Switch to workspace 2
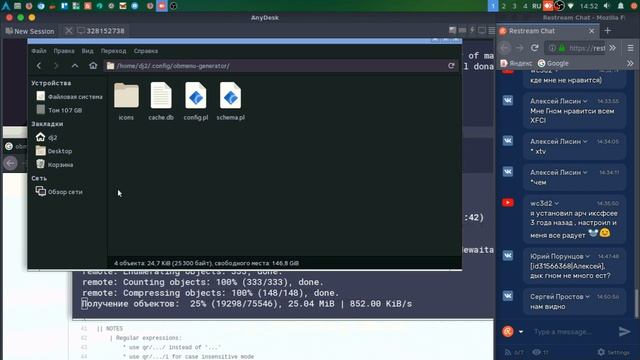640x360 pixels. coord(504,6)
